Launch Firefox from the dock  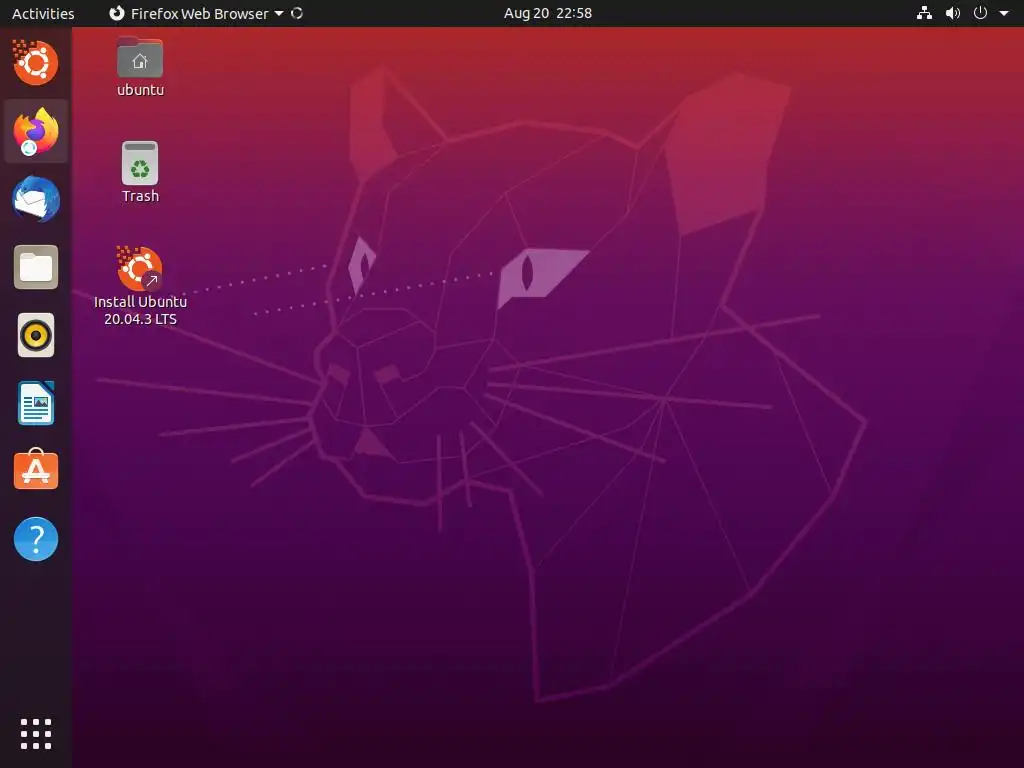(x=35, y=131)
